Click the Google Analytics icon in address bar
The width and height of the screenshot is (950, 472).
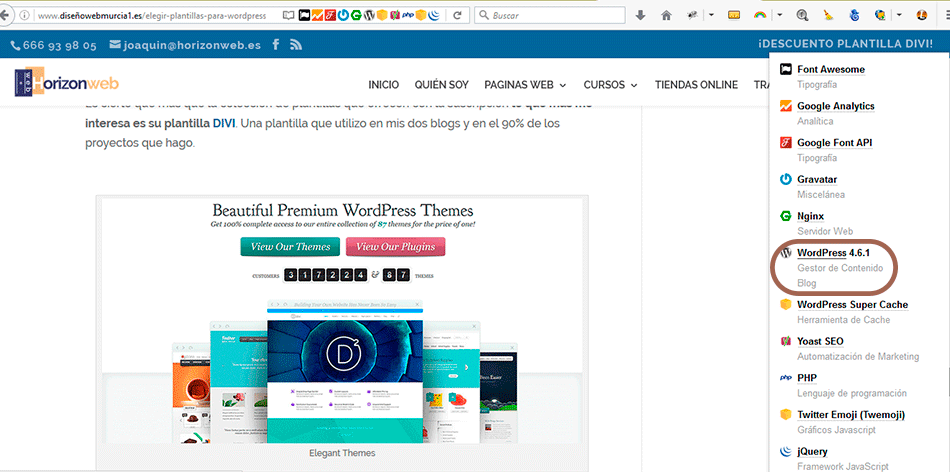[x=317, y=15]
